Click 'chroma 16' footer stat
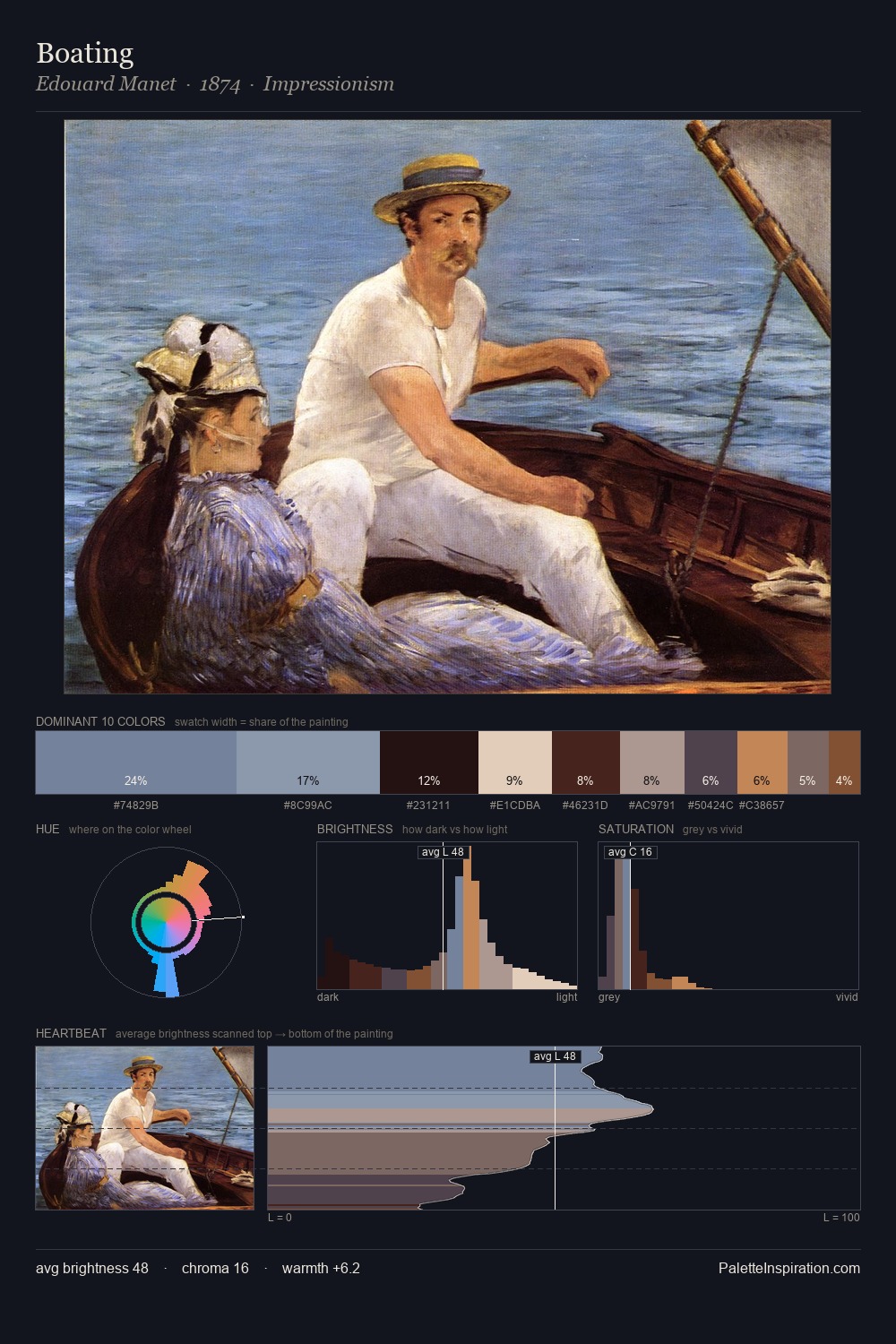Image resolution: width=896 pixels, height=1344 pixels. pos(215,1268)
